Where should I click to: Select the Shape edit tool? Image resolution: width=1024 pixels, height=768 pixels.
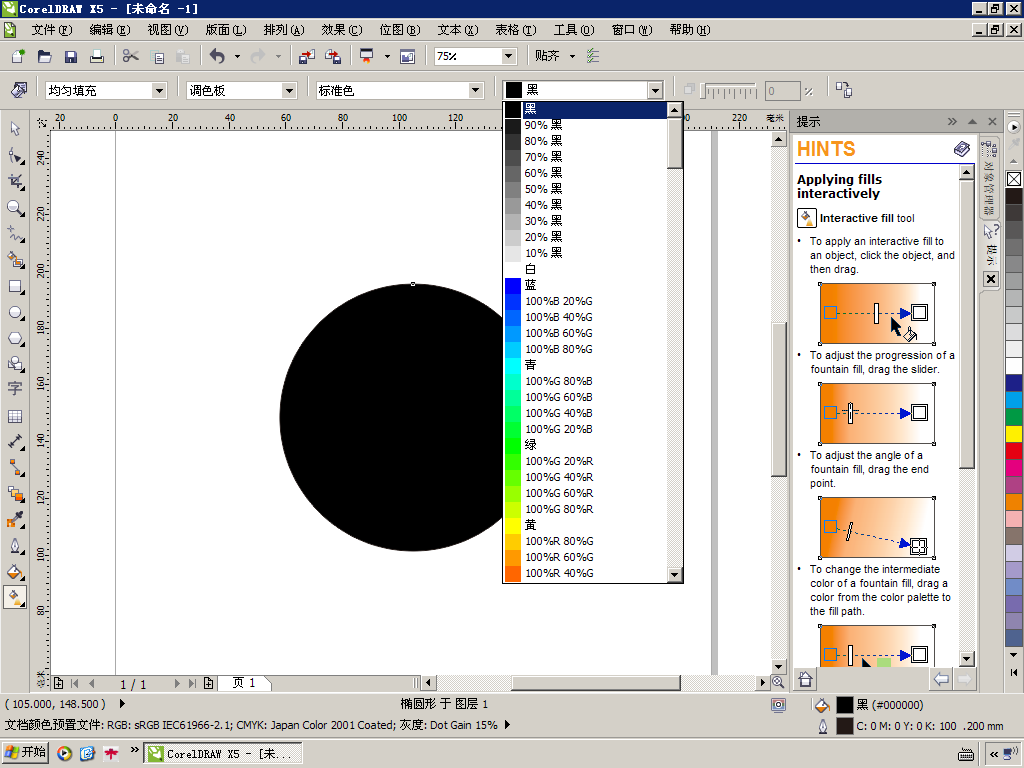(15, 155)
